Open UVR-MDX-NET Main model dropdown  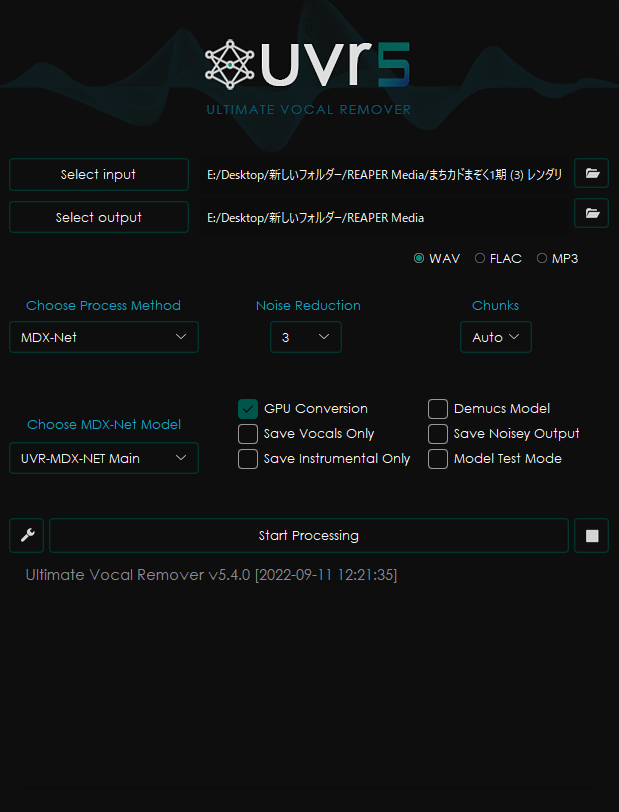coord(104,458)
